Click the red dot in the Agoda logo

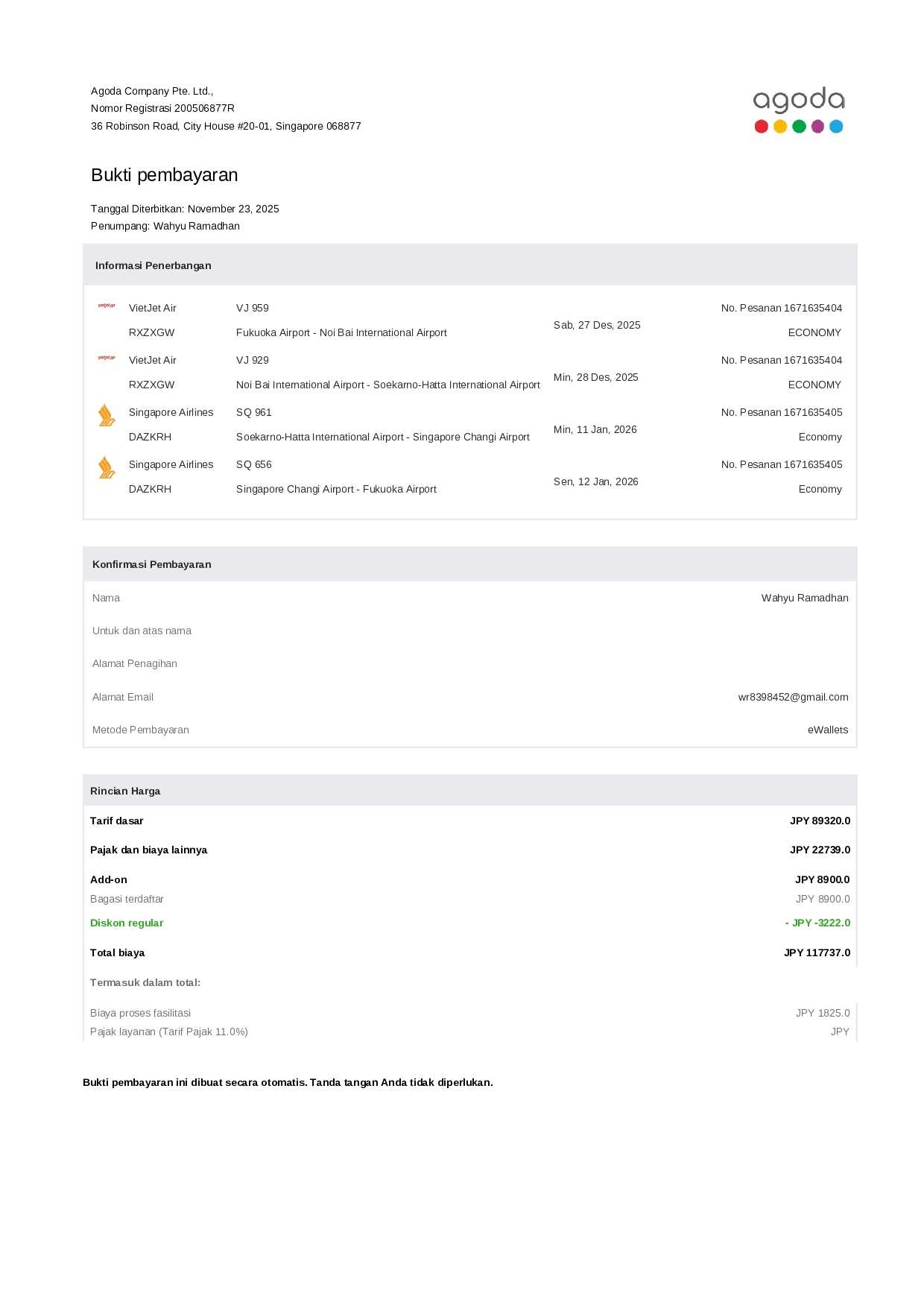coord(761,127)
